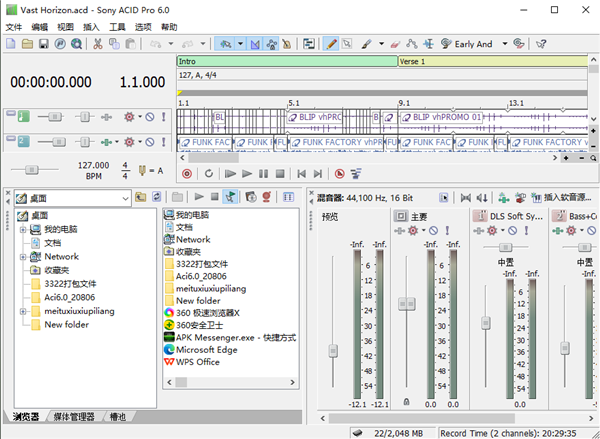600x439 pixels.
Task: Save the project with the floppy disk icon
Action: 43,44
